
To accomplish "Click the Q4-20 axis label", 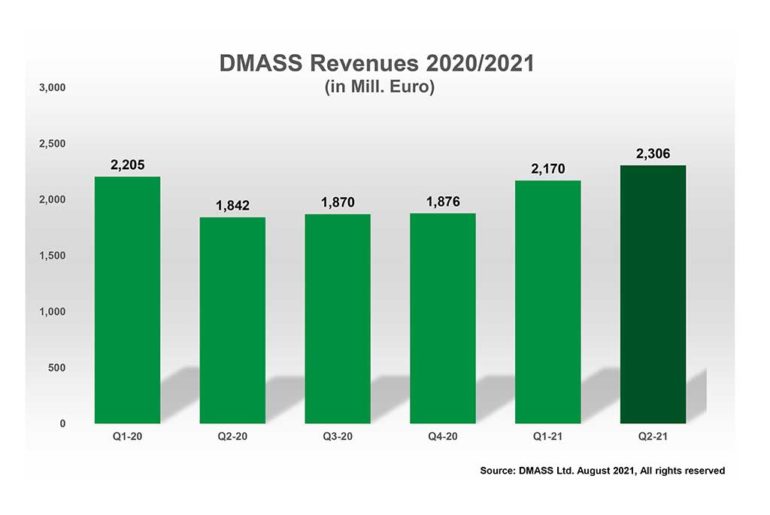I will (442, 436).
